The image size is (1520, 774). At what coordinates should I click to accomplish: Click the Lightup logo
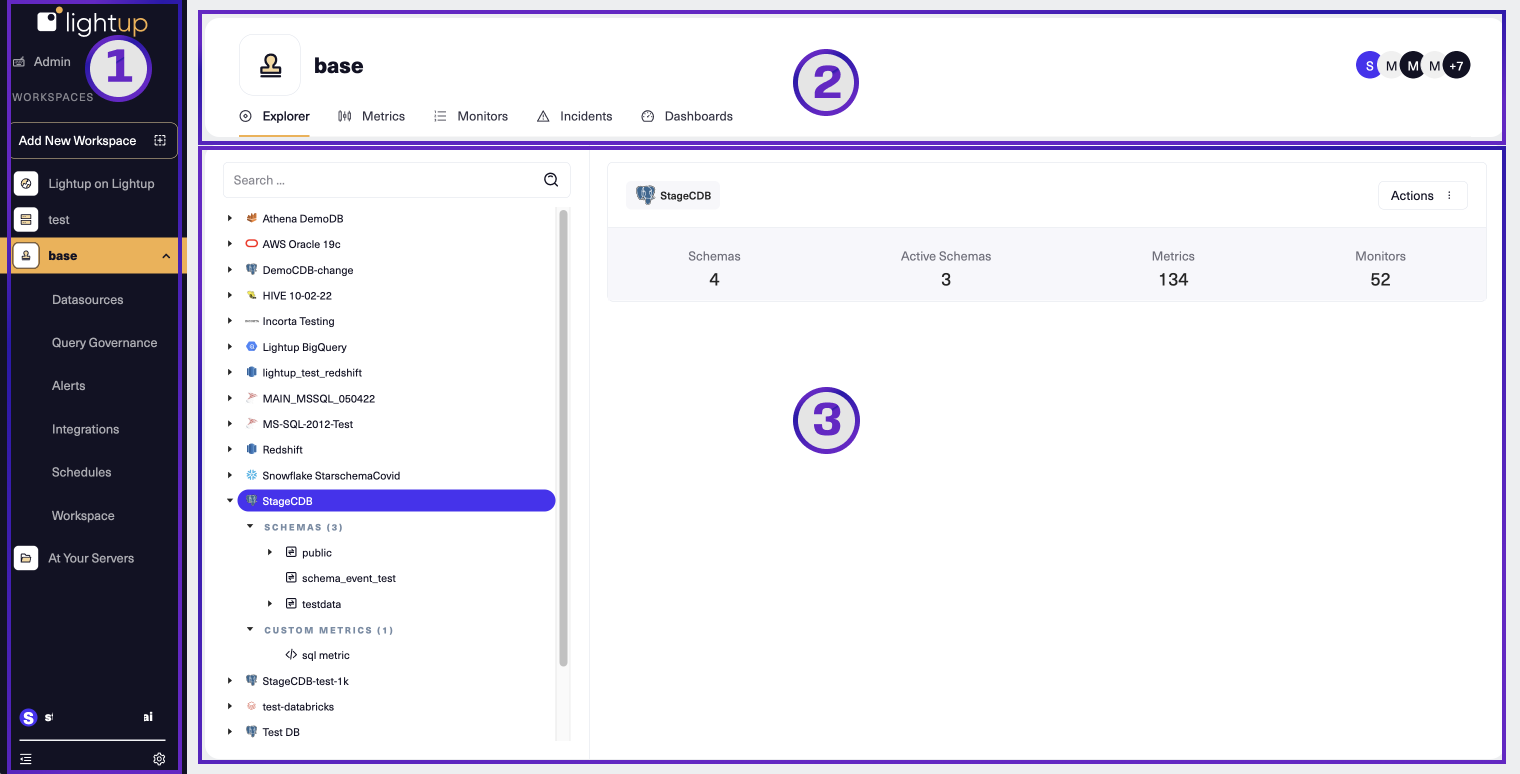tap(91, 22)
